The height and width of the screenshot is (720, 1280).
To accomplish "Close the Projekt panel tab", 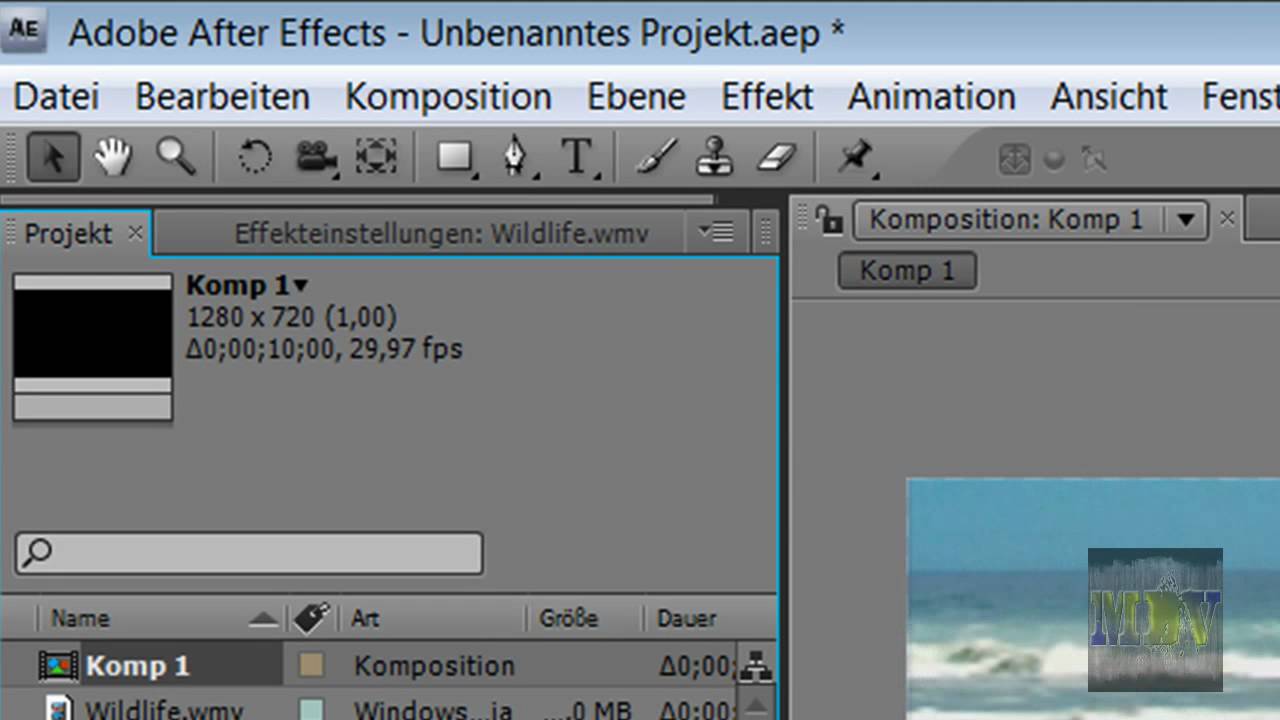I will tap(135, 234).
